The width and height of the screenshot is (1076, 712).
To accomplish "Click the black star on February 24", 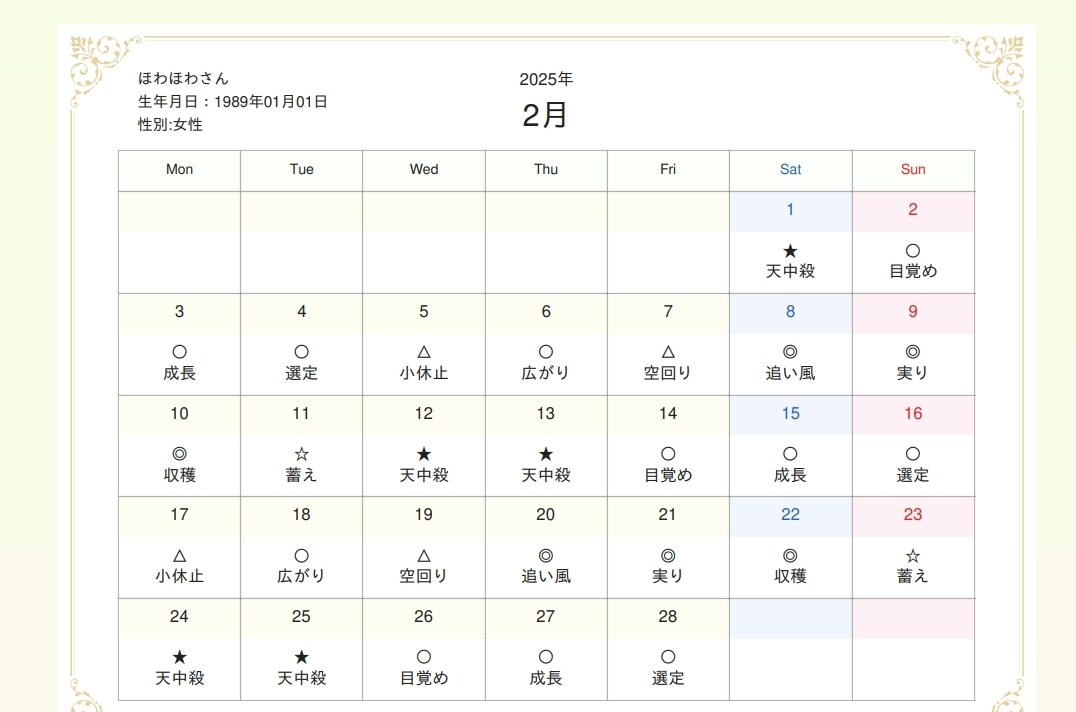I will pyautogui.click(x=180, y=657).
